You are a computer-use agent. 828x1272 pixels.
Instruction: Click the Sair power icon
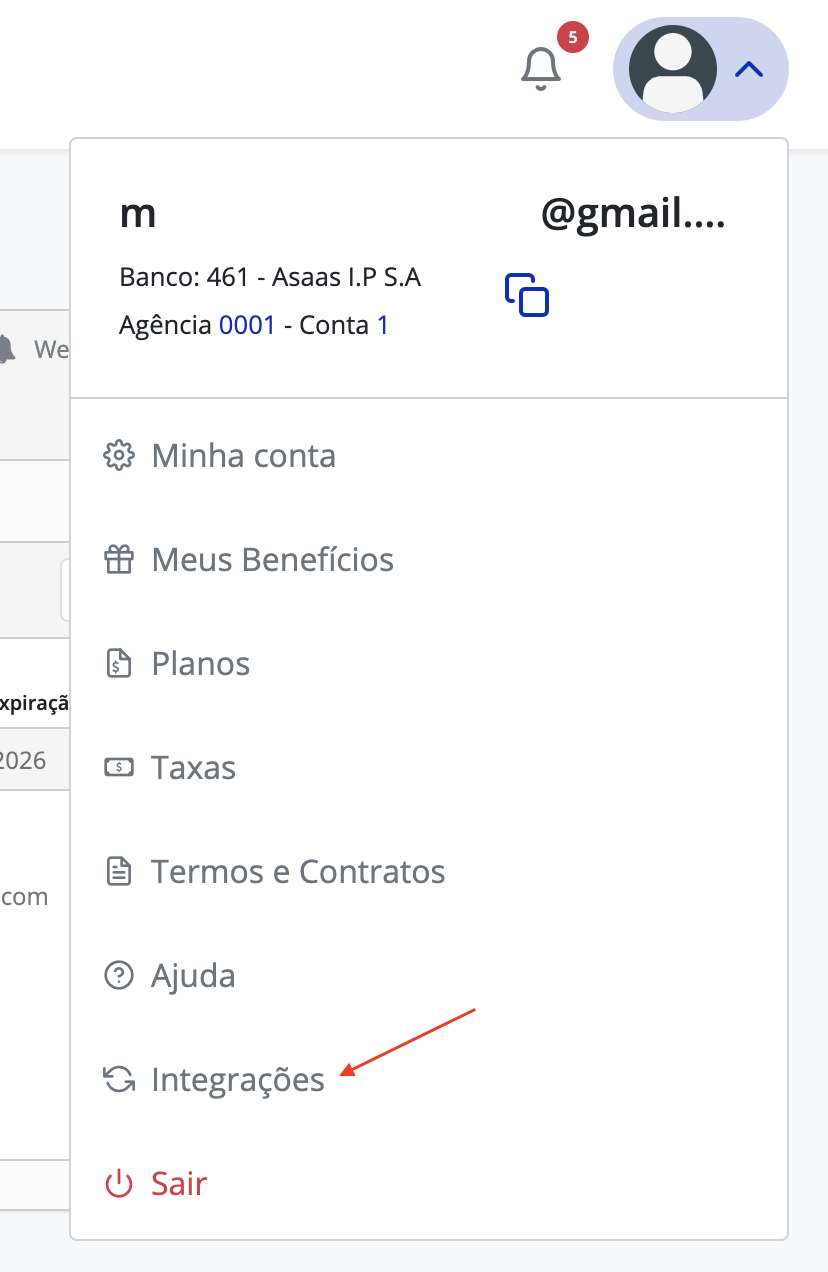point(119,1184)
